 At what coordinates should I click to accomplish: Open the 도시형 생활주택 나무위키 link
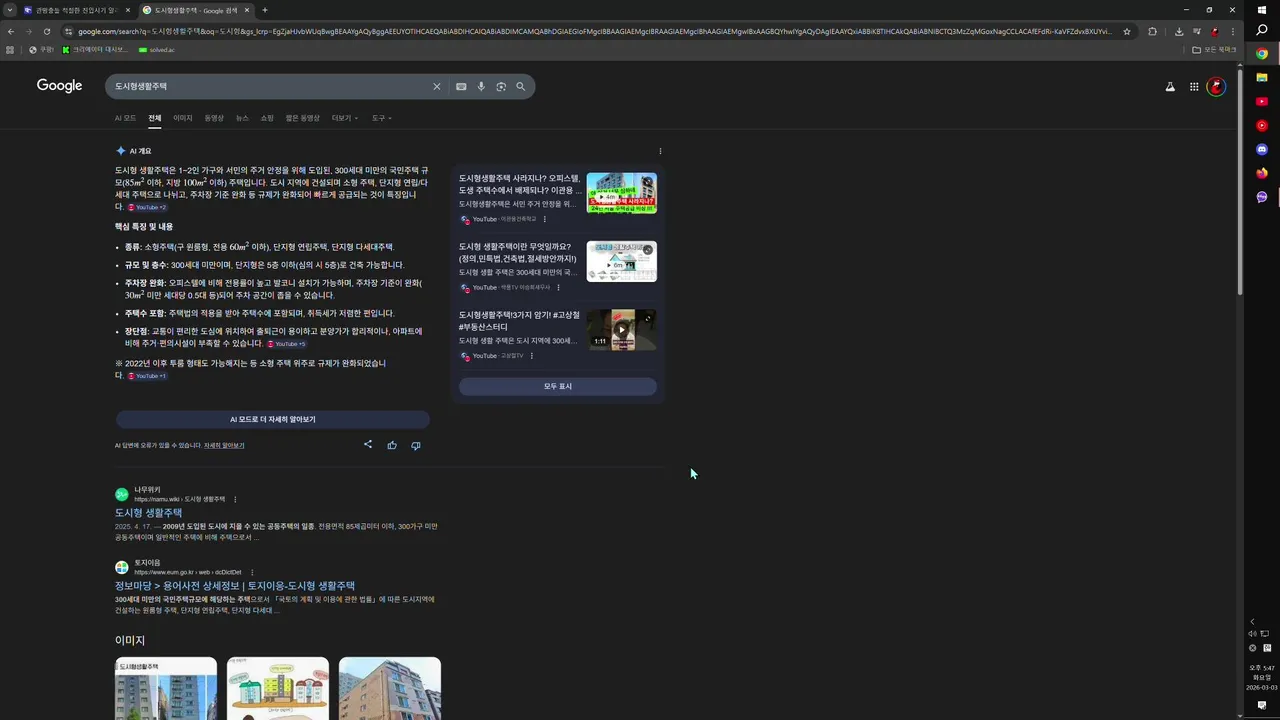click(148, 513)
